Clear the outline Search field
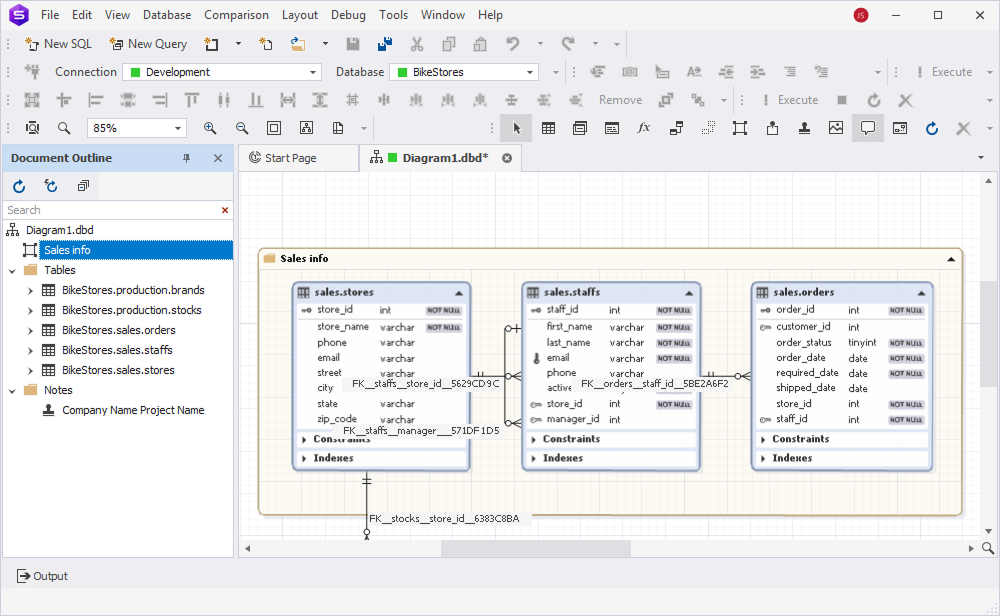Viewport: 1000px width, 616px height. click(x=224, y=210)
